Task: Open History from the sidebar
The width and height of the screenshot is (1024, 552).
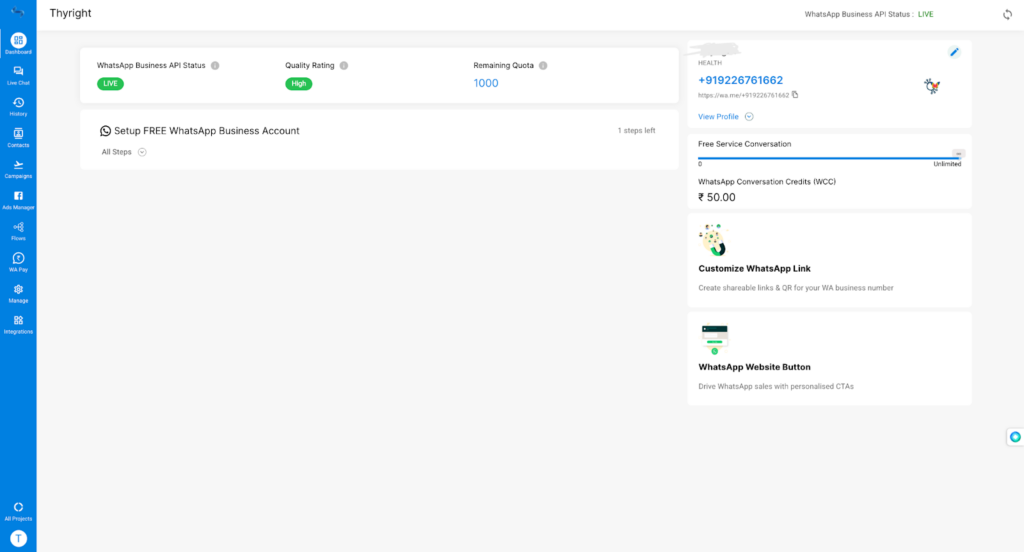Action: [x=18, y=106]
